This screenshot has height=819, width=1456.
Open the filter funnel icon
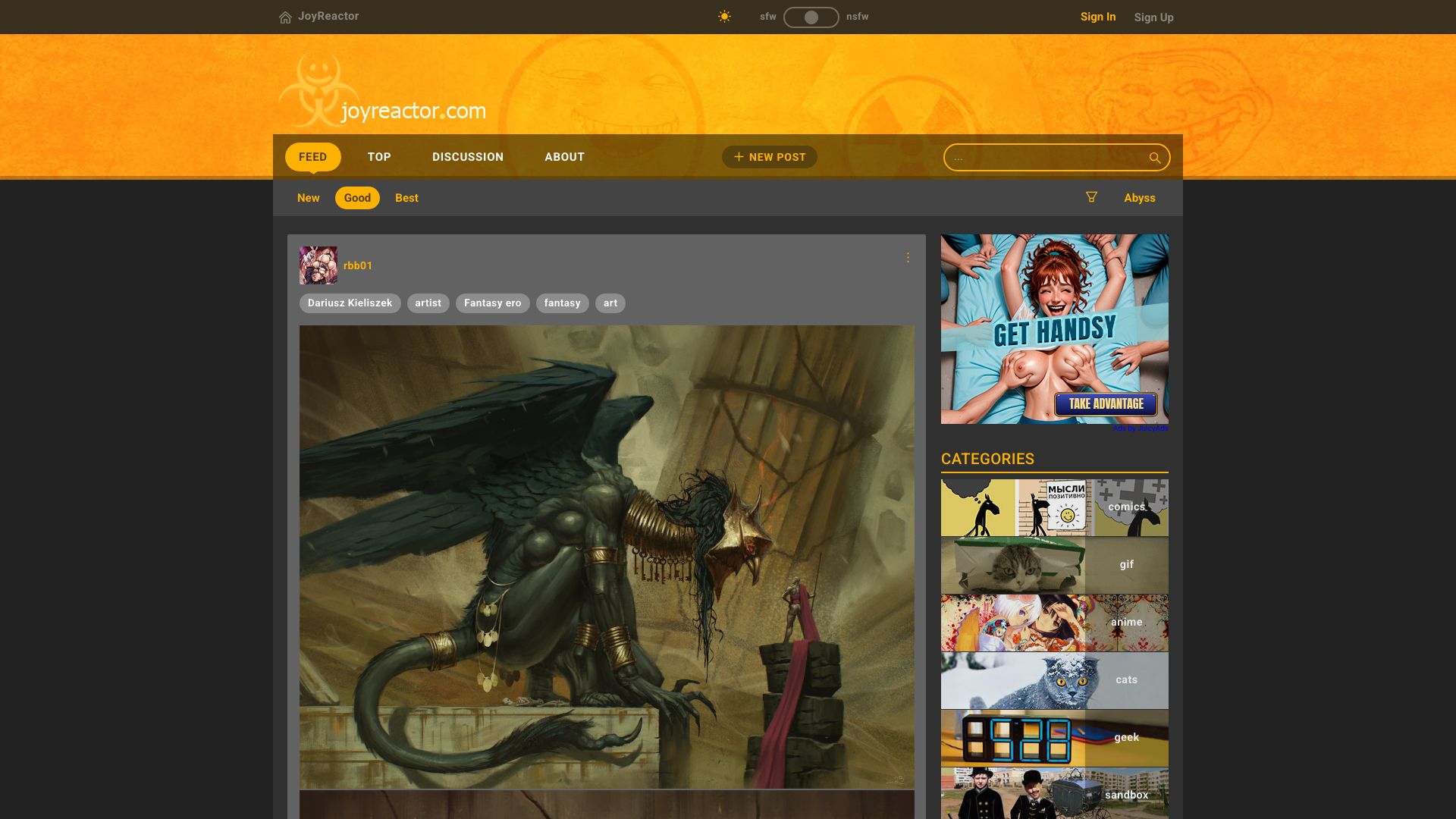(1091, 197)
